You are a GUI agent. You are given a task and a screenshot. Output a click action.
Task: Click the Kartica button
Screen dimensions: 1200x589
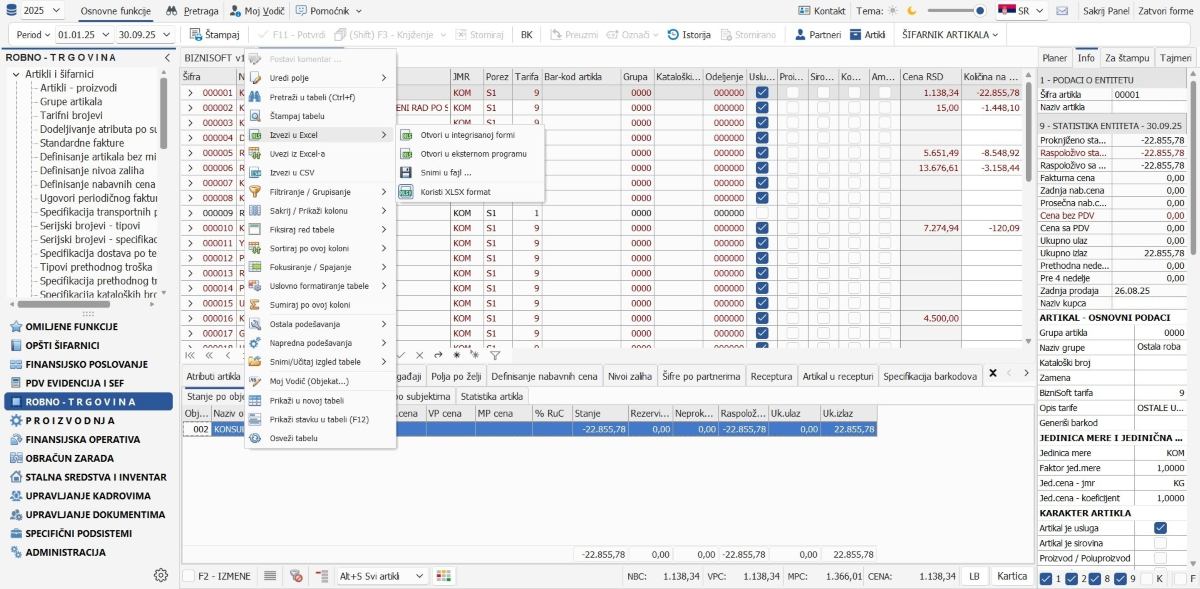point(1012,576)
